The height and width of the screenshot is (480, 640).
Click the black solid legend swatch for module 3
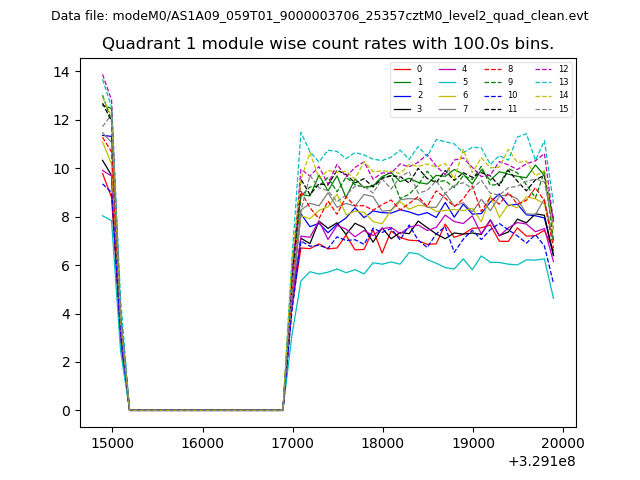point(403,109)
